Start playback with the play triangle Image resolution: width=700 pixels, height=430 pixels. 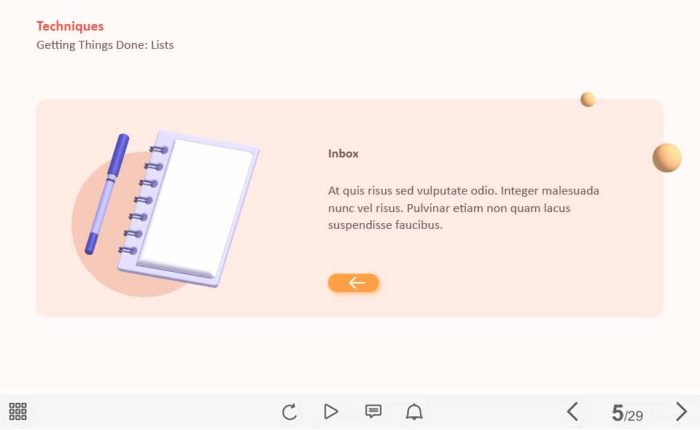[330, 411]
